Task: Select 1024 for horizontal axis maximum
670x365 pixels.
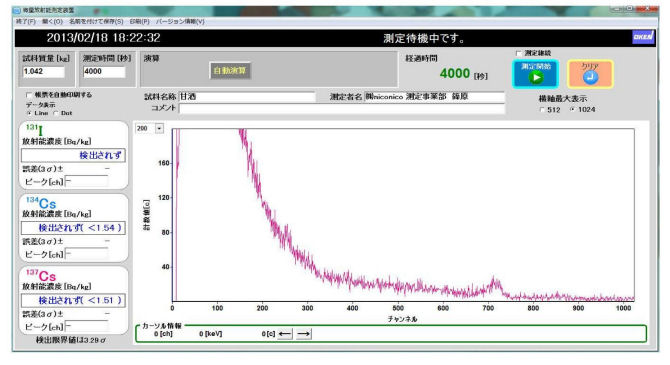Action: point(572,110)
